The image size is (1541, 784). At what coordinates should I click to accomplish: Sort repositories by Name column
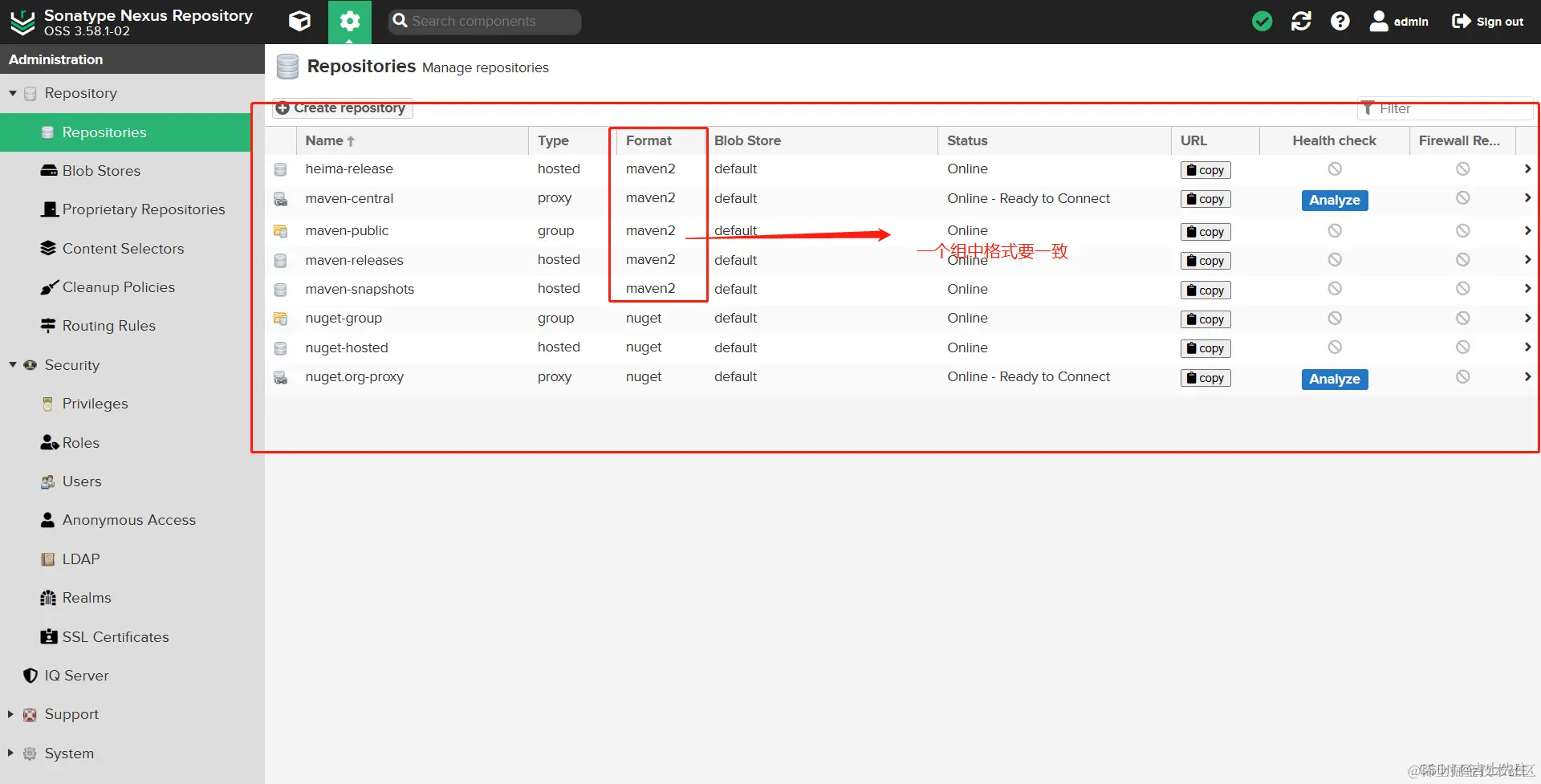click(412, 140)
